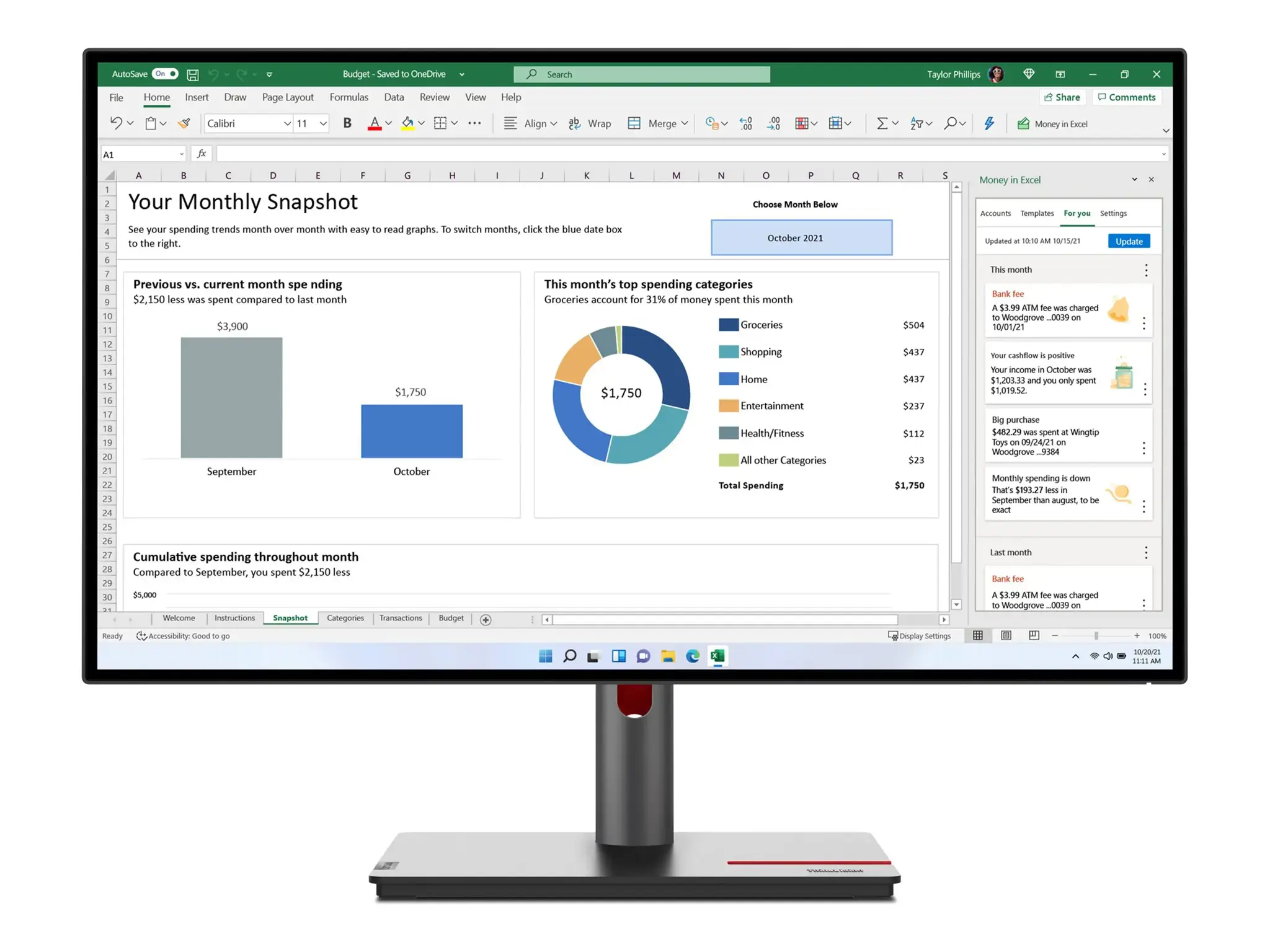The width and height of the screenshot is (1270, 952).
Task: Launch Microsoft Edge from the taskbar
Action: (x=693, y=656)
